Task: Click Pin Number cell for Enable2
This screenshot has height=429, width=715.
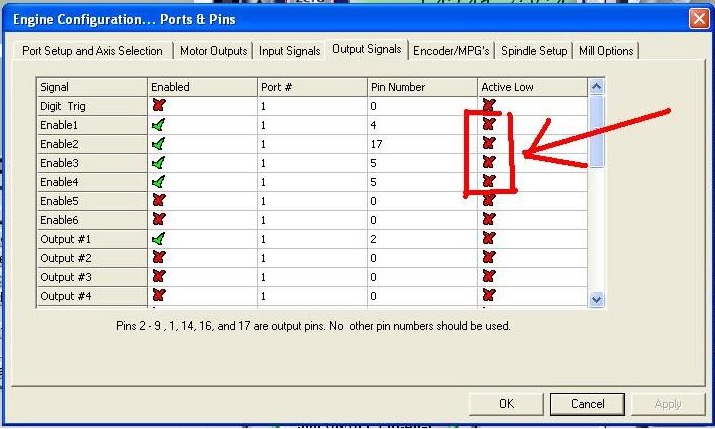Action: 420,144
